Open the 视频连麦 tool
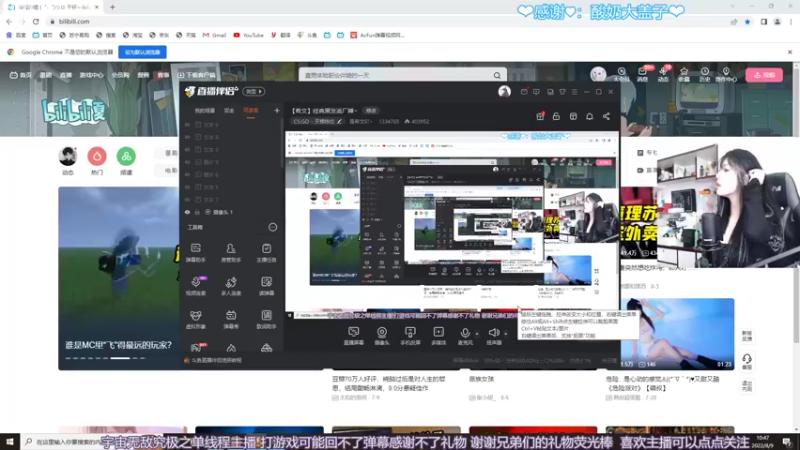800x450 pixels. tap(195, 286)
